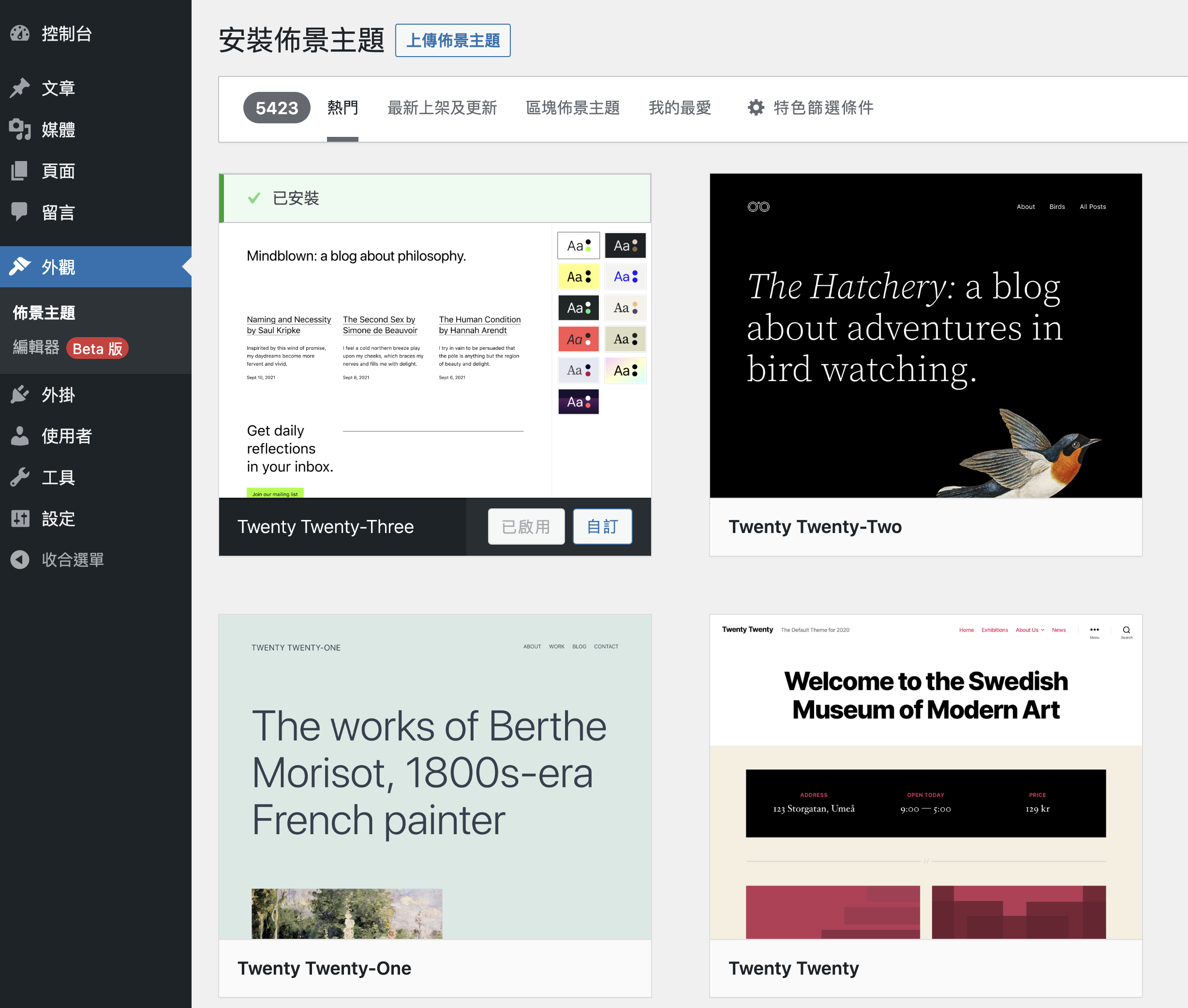Click the Users person icon (使用者)
Viewport: 1188px width, 1008px height.
click(x=20, y=436)
